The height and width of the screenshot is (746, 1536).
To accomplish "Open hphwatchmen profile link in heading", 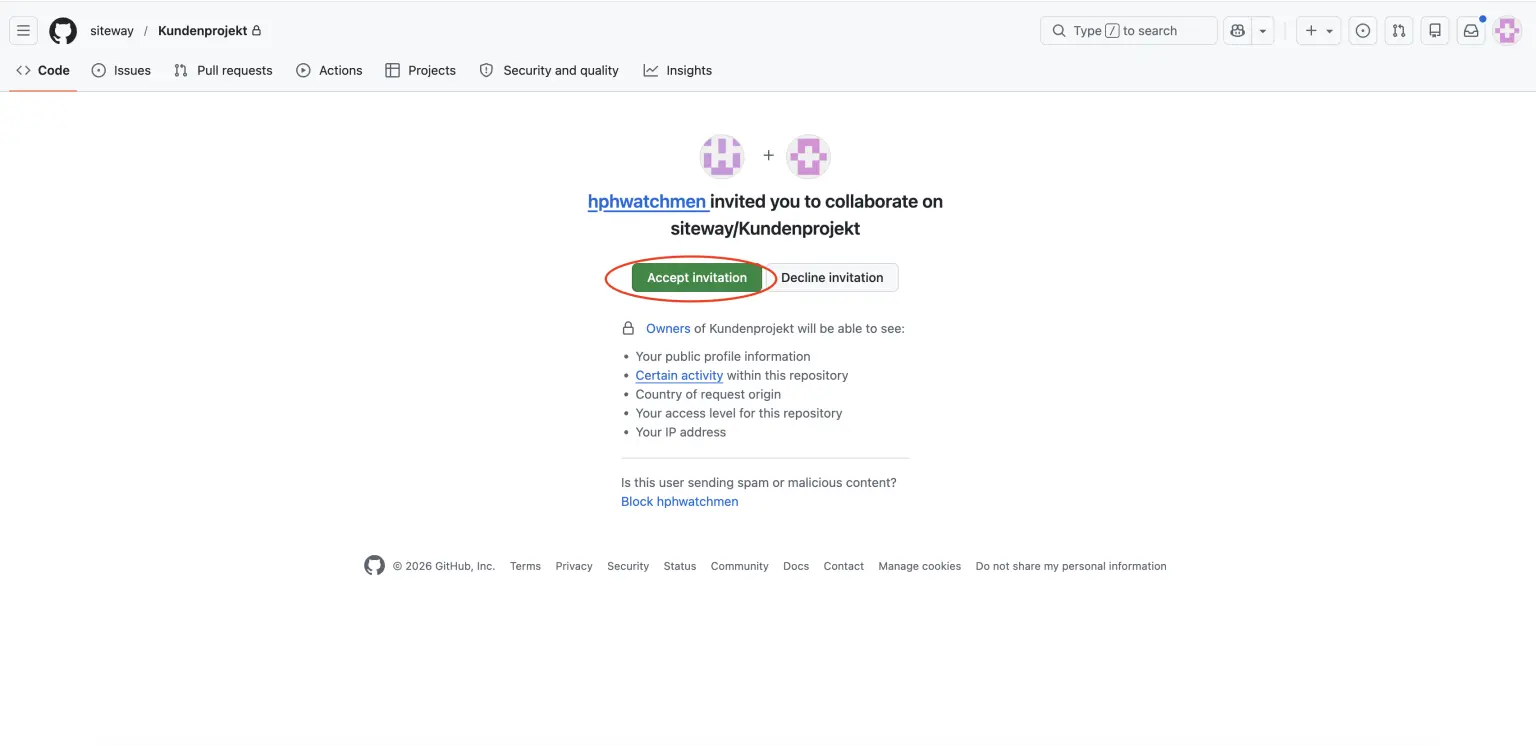I will pos(648,201).
